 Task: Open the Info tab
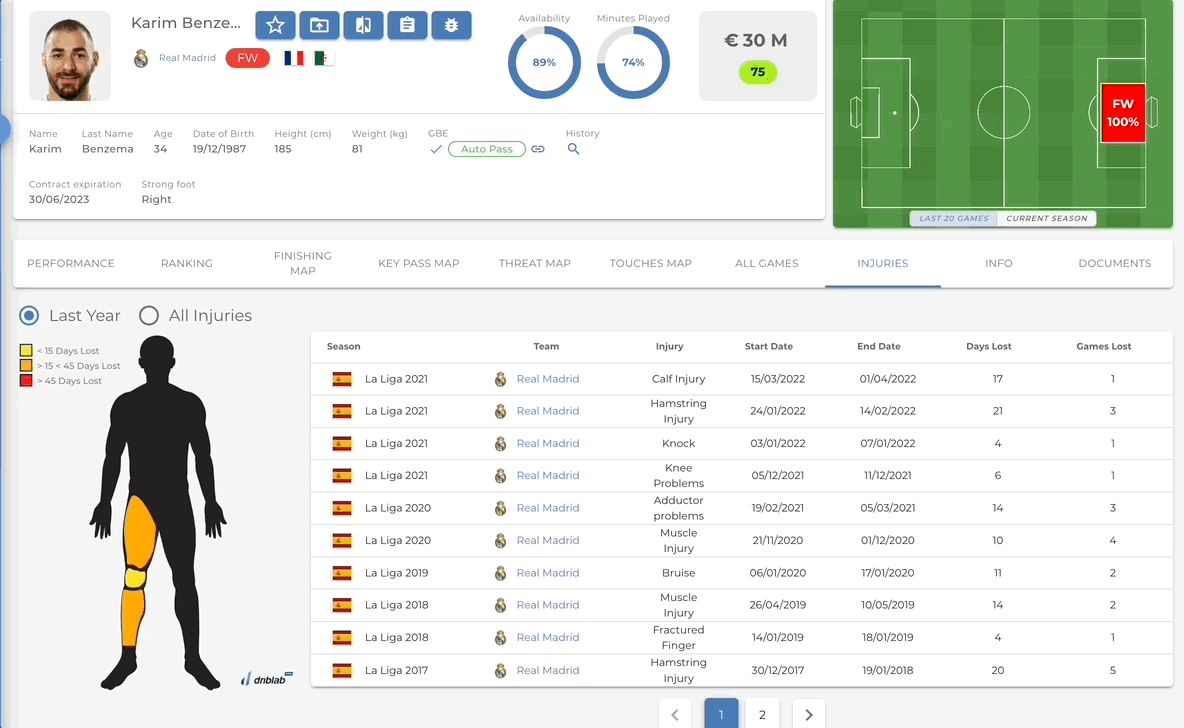pyautogui.click(x=998, y=264)
